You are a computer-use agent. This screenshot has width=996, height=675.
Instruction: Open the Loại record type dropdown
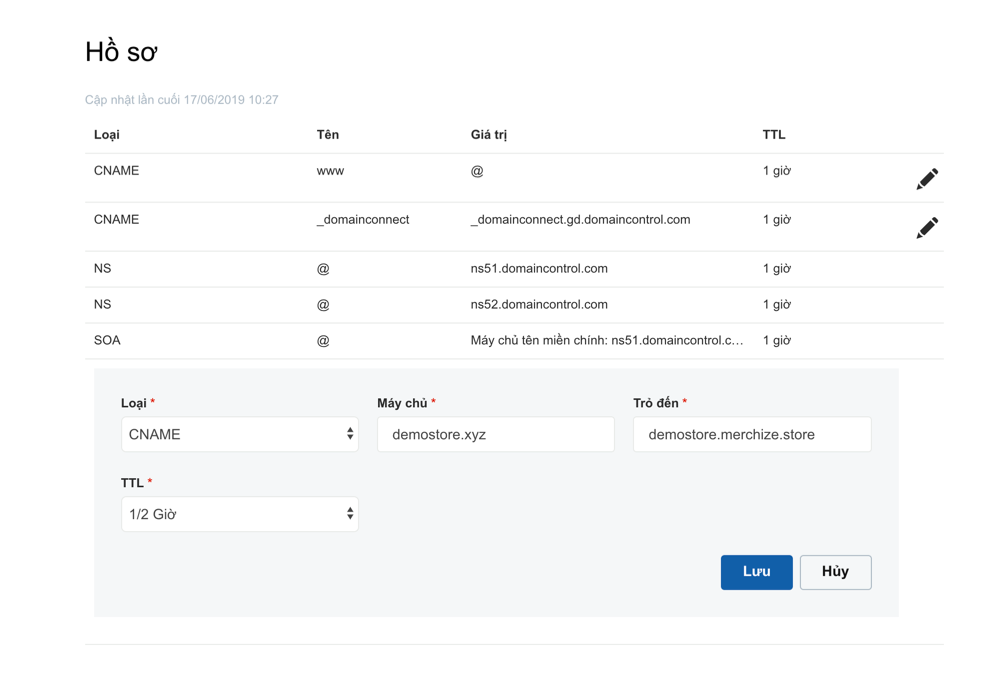[x=239, y=434]
